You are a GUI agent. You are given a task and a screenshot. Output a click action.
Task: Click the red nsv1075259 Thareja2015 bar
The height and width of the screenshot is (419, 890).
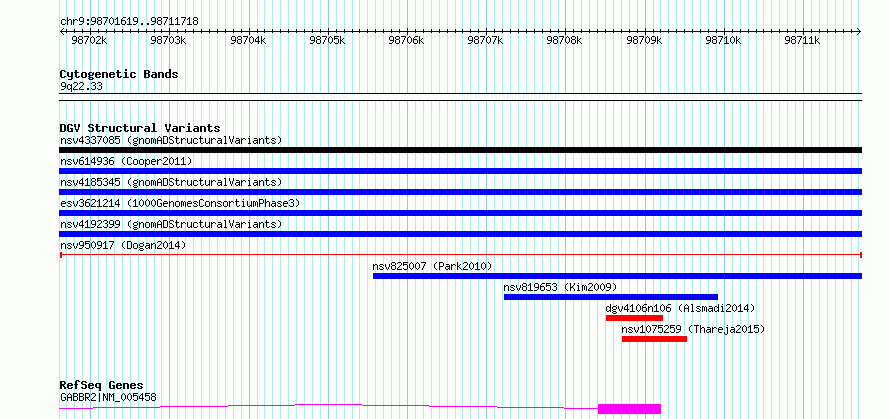(x=654, y=339)
